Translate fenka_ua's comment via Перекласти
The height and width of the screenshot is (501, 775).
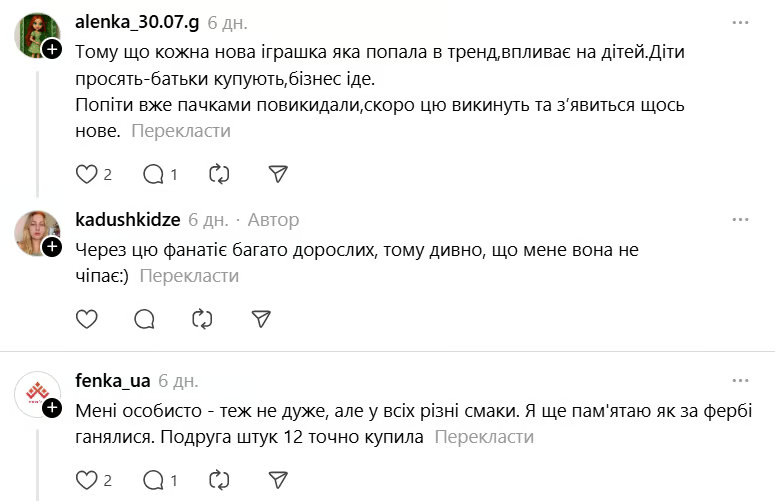[x=484, y=437]
